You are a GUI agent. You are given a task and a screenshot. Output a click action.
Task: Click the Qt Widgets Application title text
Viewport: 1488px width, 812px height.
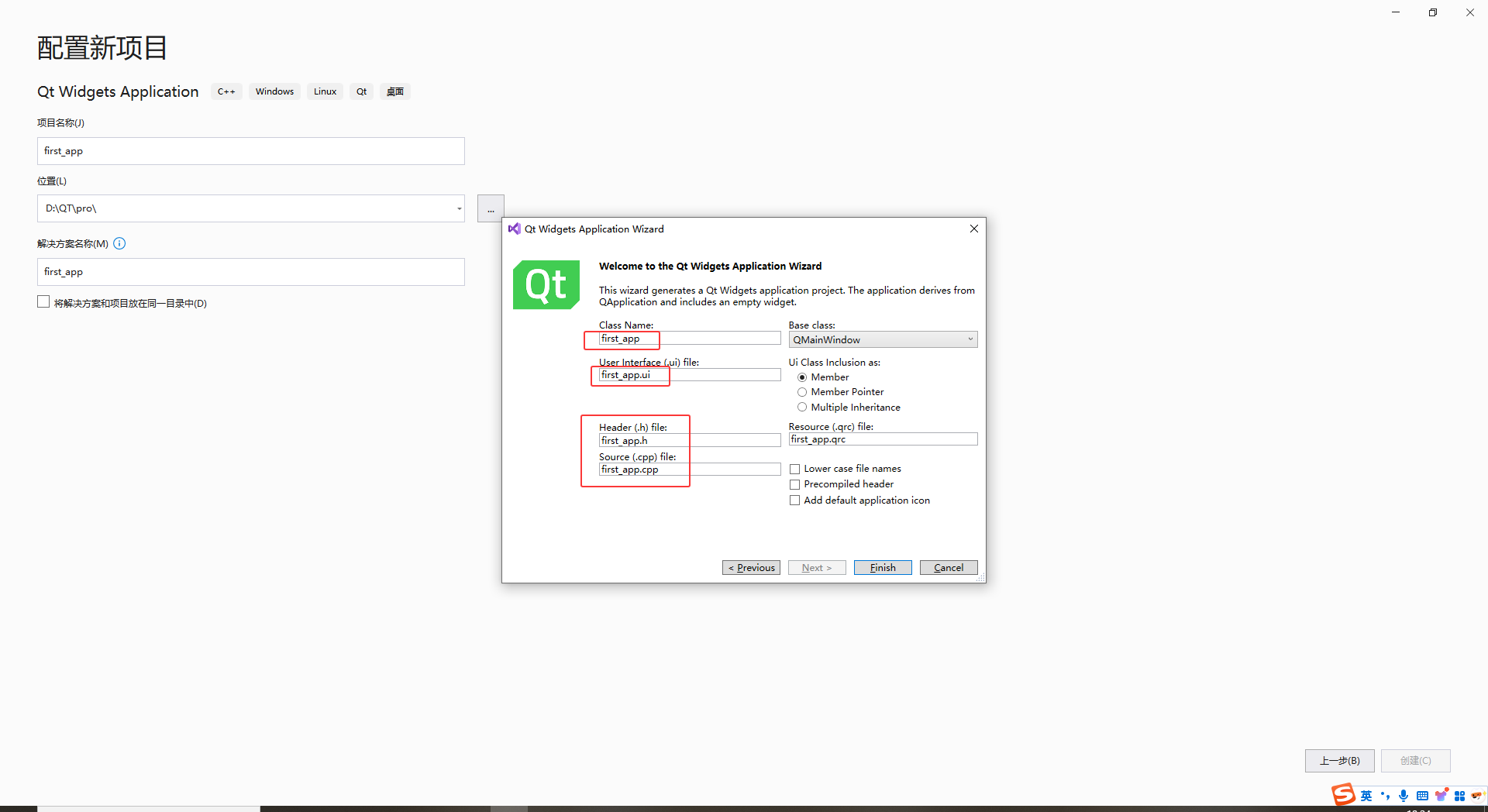(x=118, y=91)
